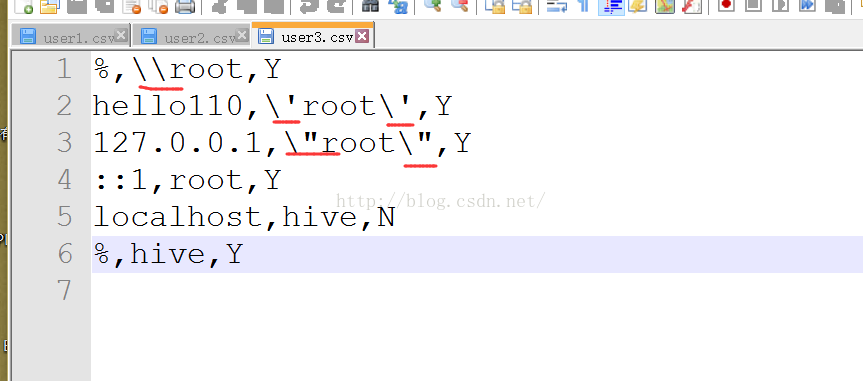
Task: Click the Save recorded macro icon
Action: pyautogui.click(x=835, y=6)
